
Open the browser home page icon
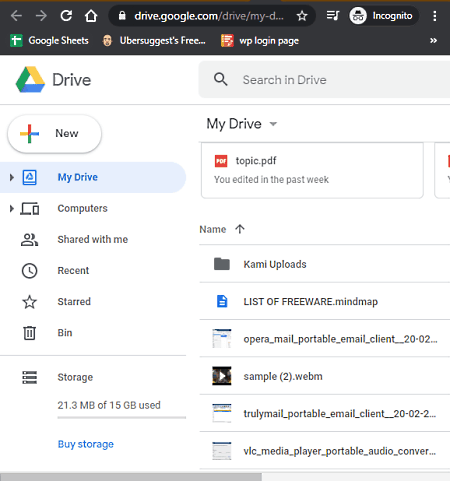[91, 16]
